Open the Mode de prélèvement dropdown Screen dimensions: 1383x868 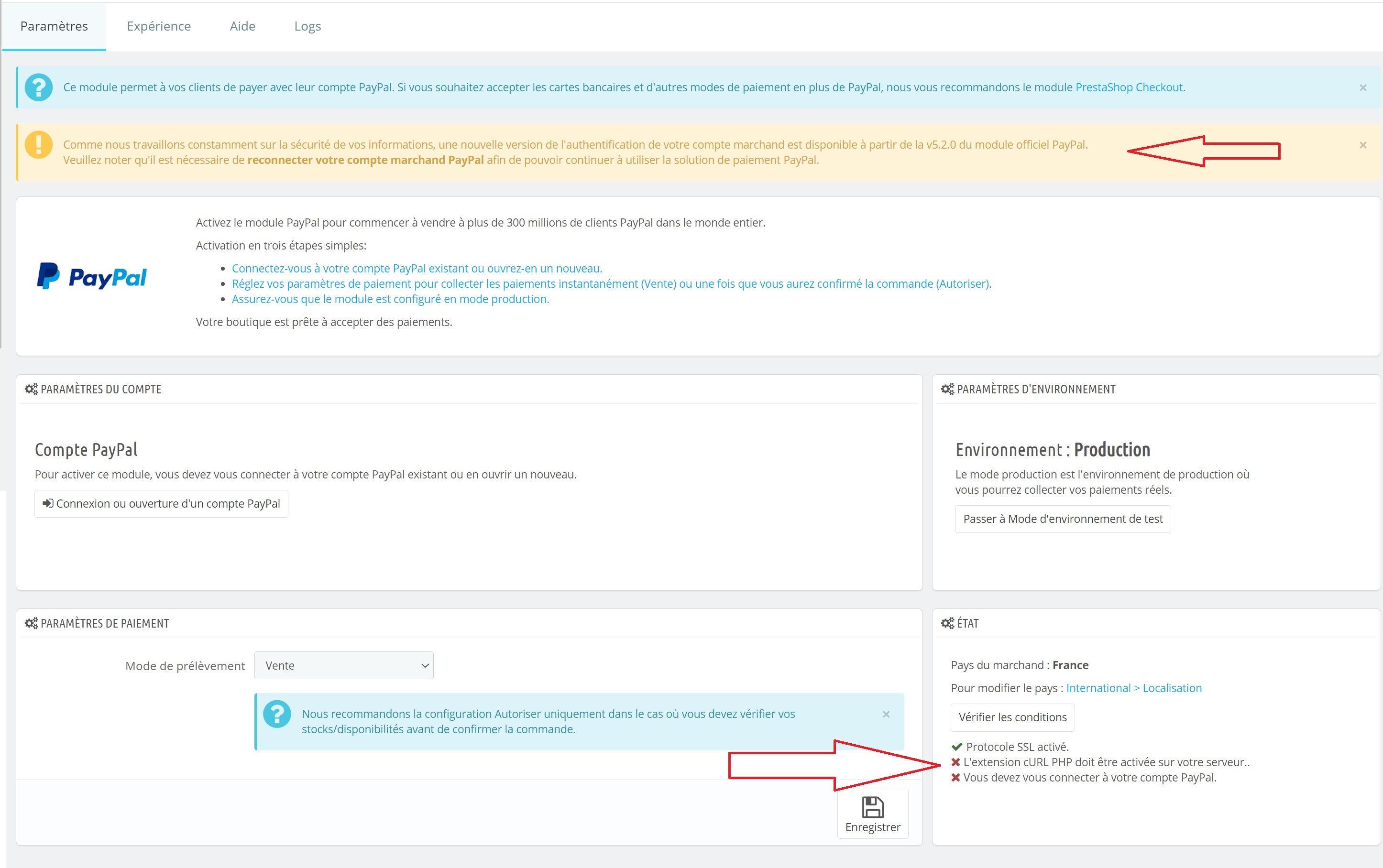tap(343, 665)
